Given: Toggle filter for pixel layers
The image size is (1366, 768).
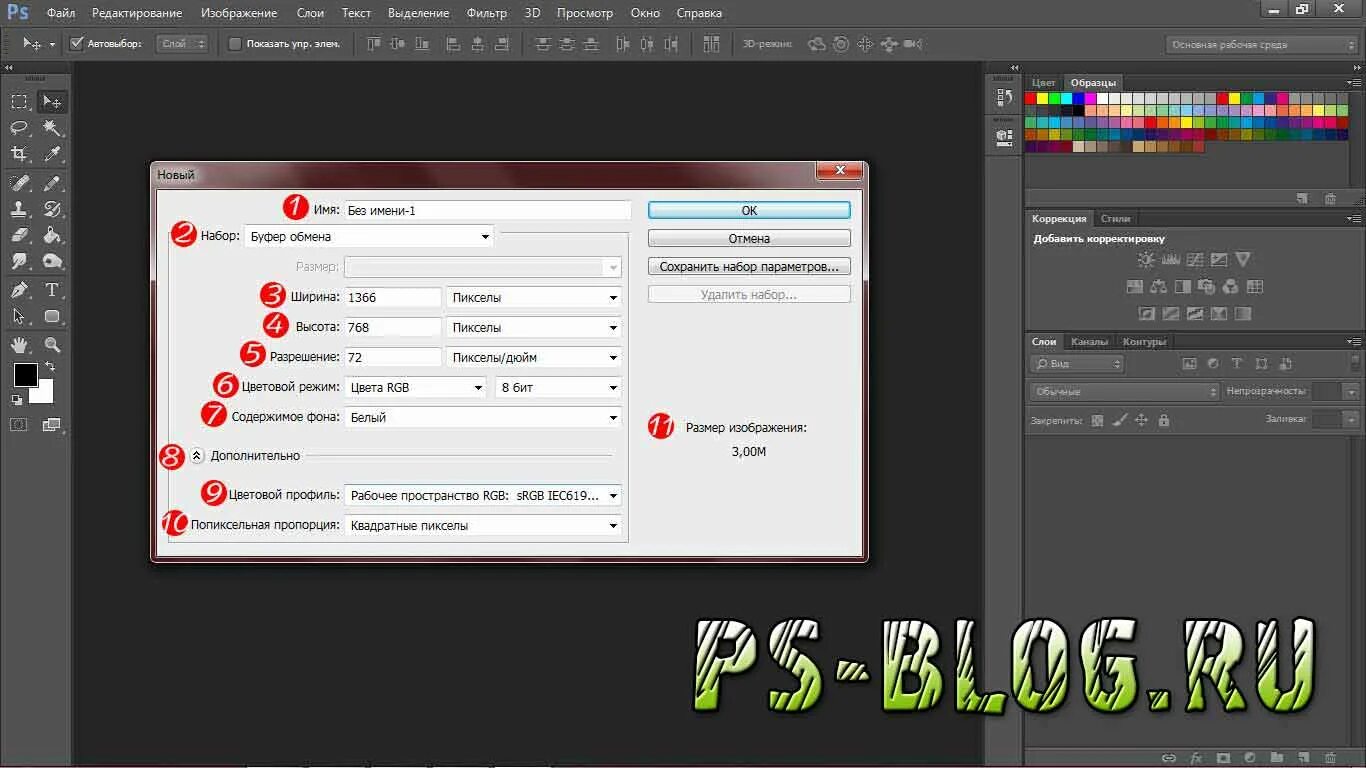Looking at the screenshot, I should click(x=1189, y=364).
